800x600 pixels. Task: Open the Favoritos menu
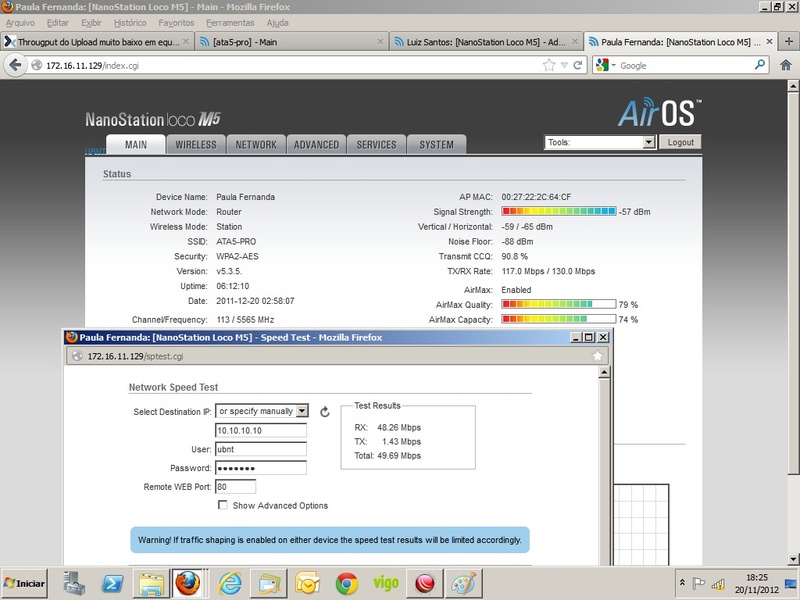point(176,23)
